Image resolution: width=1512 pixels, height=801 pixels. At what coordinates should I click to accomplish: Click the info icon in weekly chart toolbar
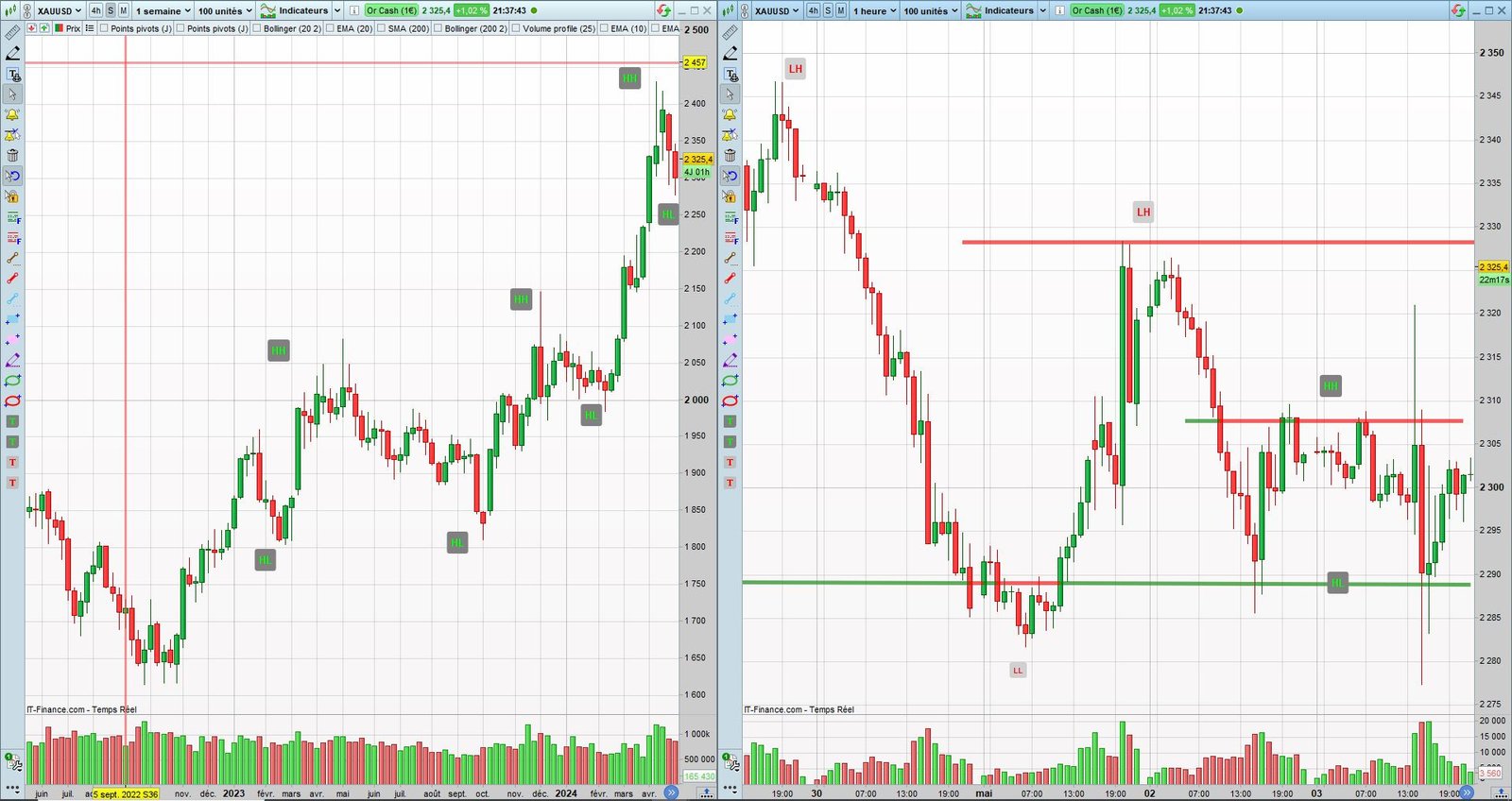tap(354, 10)
